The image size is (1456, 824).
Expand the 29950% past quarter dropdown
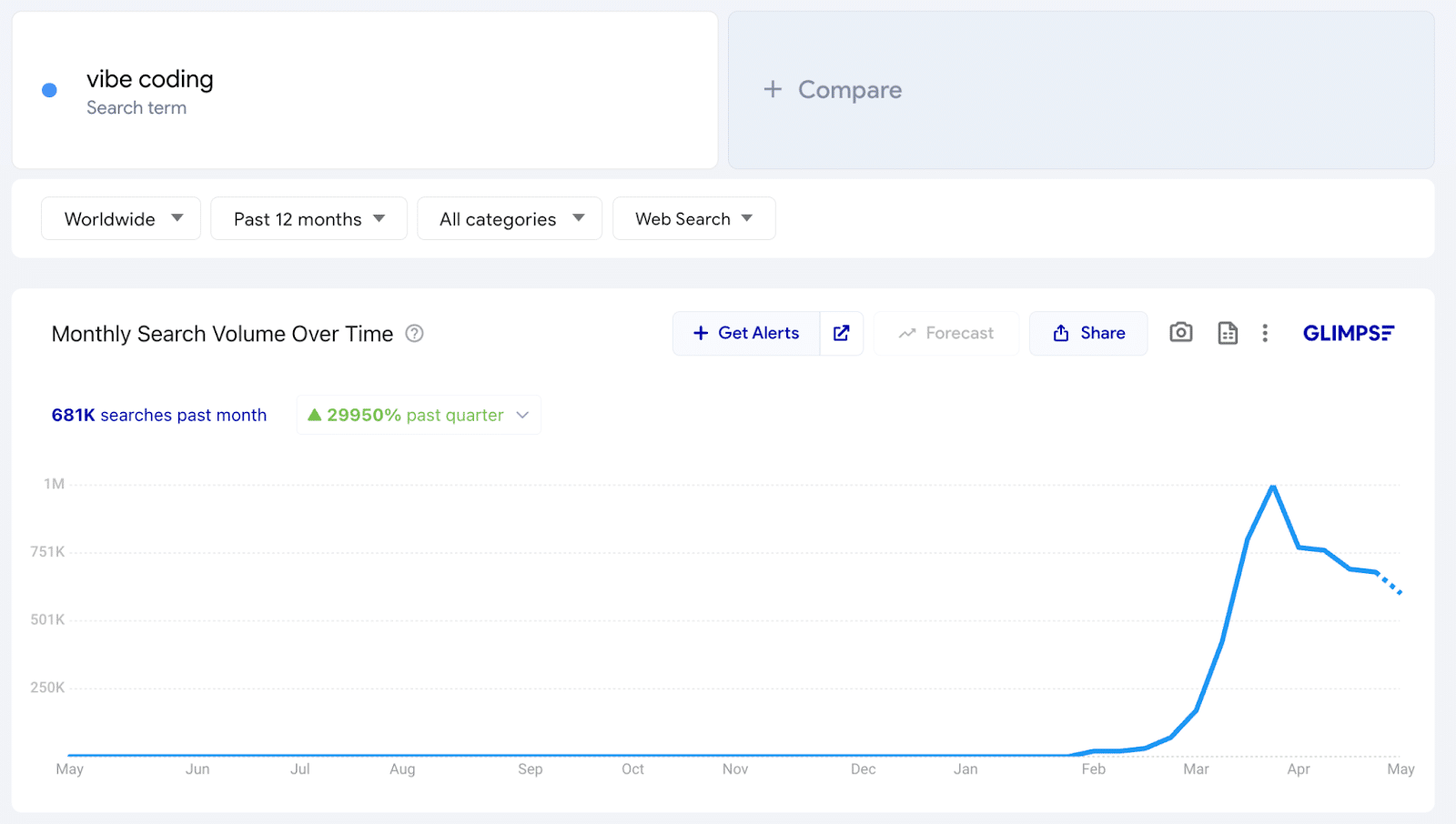click(x=419, y=415)
